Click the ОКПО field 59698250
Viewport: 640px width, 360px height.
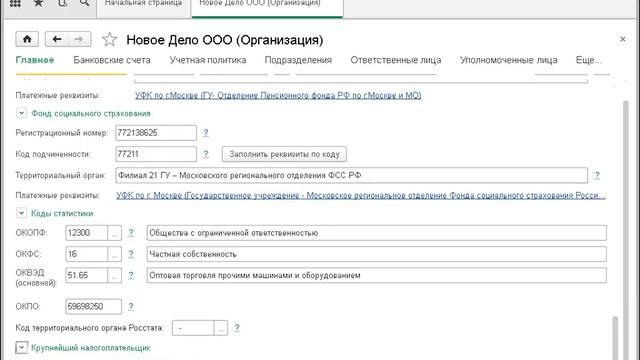[x=93, y=307]
